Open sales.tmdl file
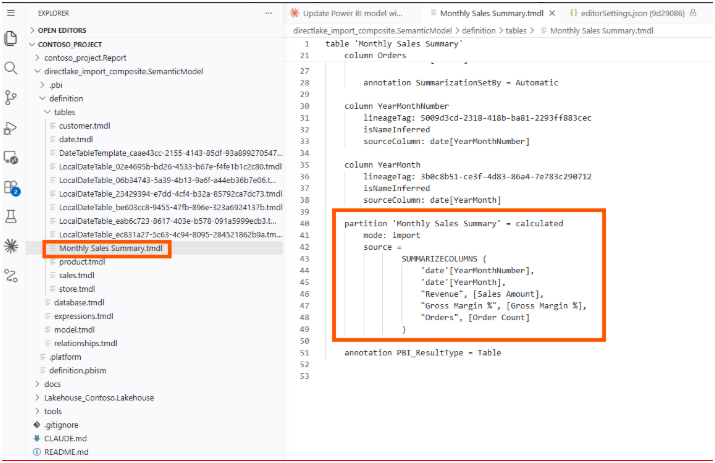 coord(76,276)
